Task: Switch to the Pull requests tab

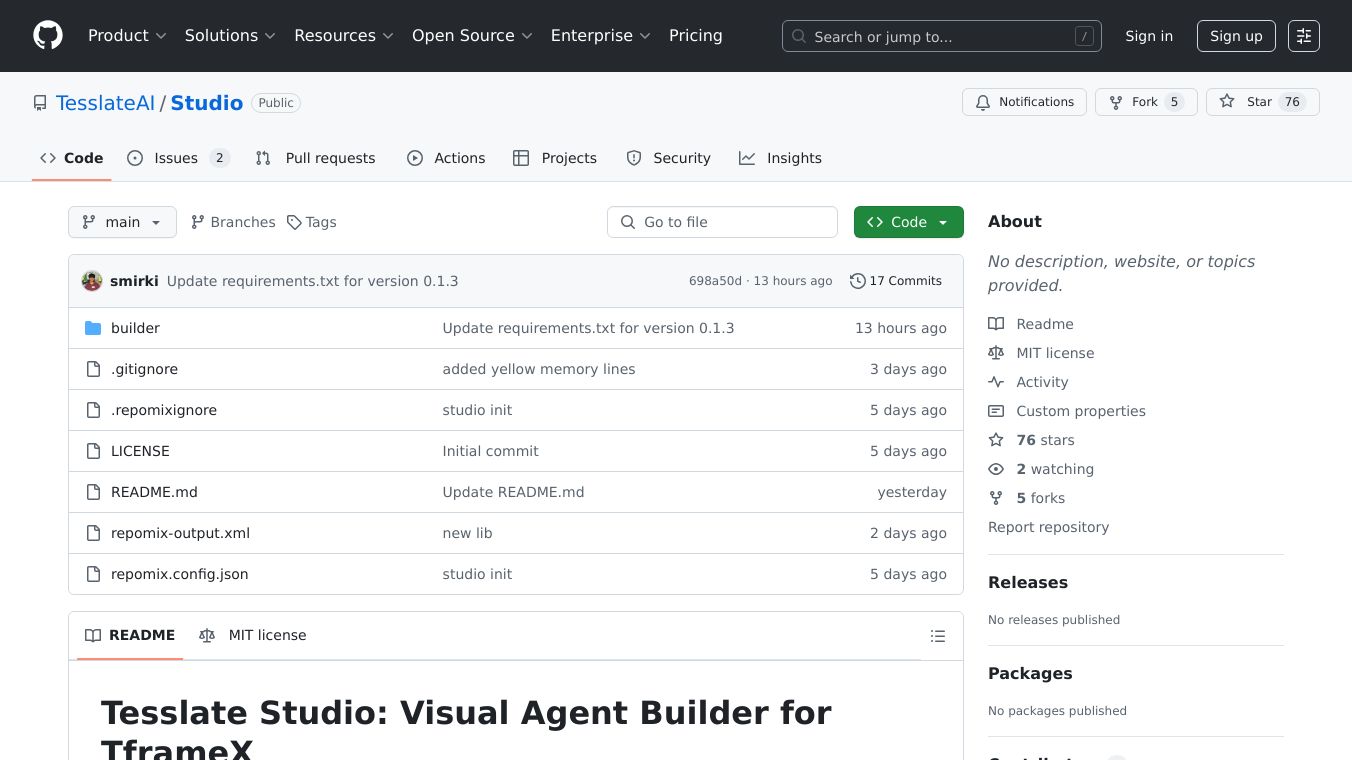Action: (x=316, y=158)
